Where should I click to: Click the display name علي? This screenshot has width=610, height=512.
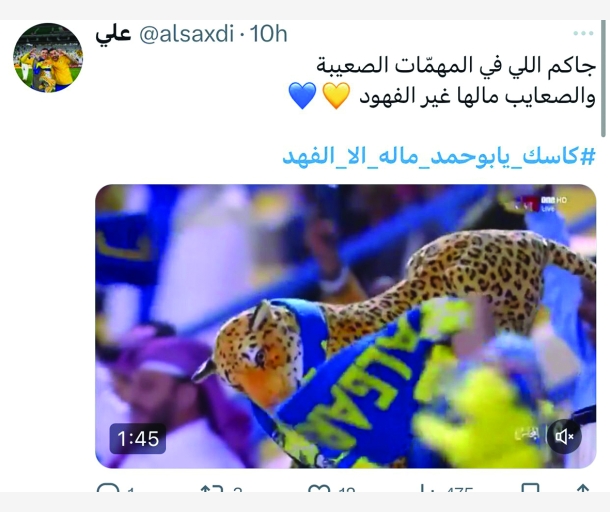(x=113, y=35)
